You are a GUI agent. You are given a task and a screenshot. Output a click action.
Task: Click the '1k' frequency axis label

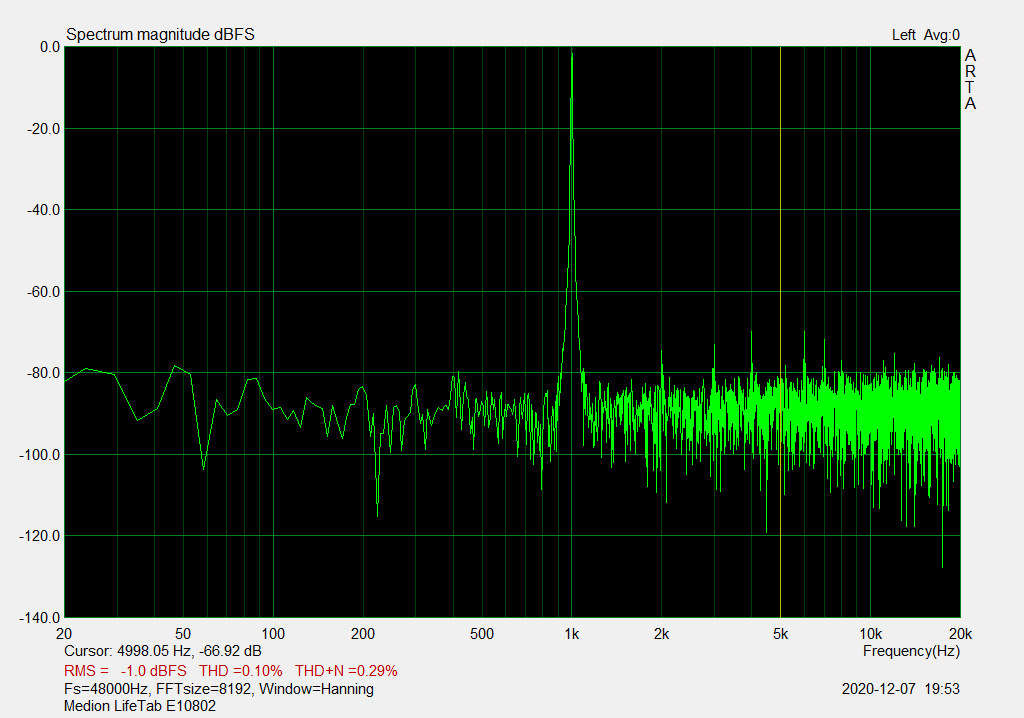[571, 634]
